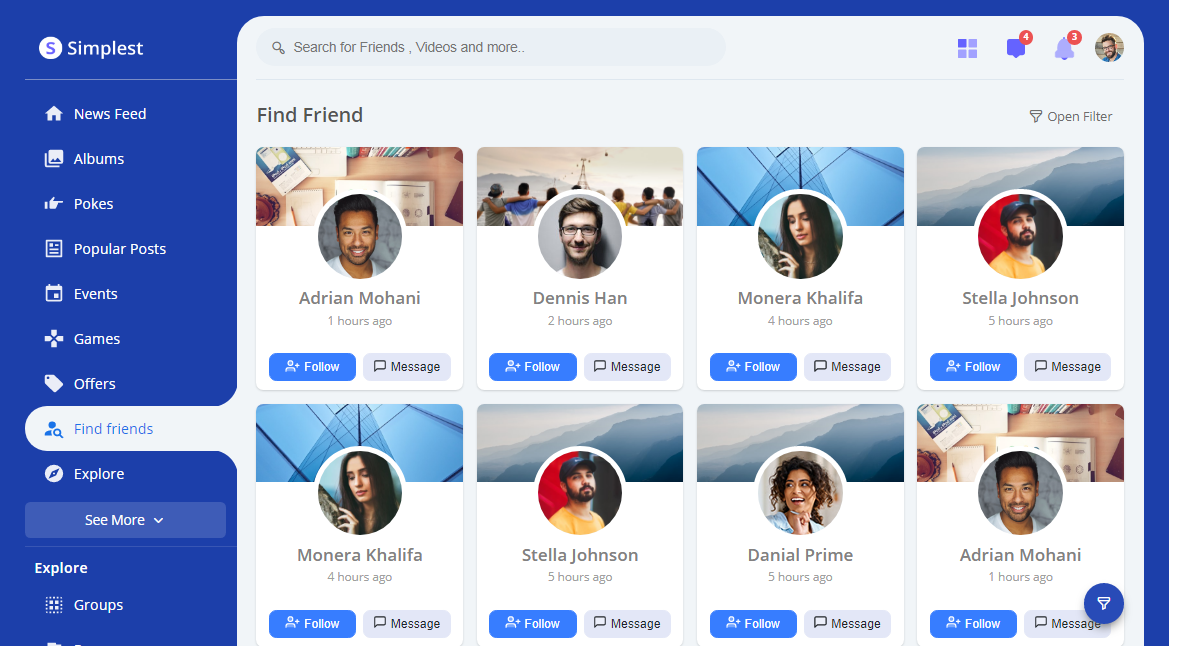Open Popular Posts page
Viewport: 1186px width, 646px height.
click(x=119, y=249)
